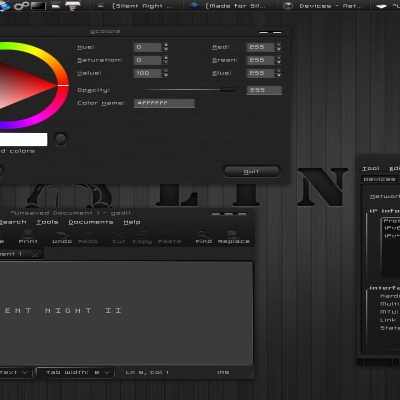The height and width of the screenshot is (400, 400).
Task: Open the Tools menu in gedit
Action: point(47,222)
